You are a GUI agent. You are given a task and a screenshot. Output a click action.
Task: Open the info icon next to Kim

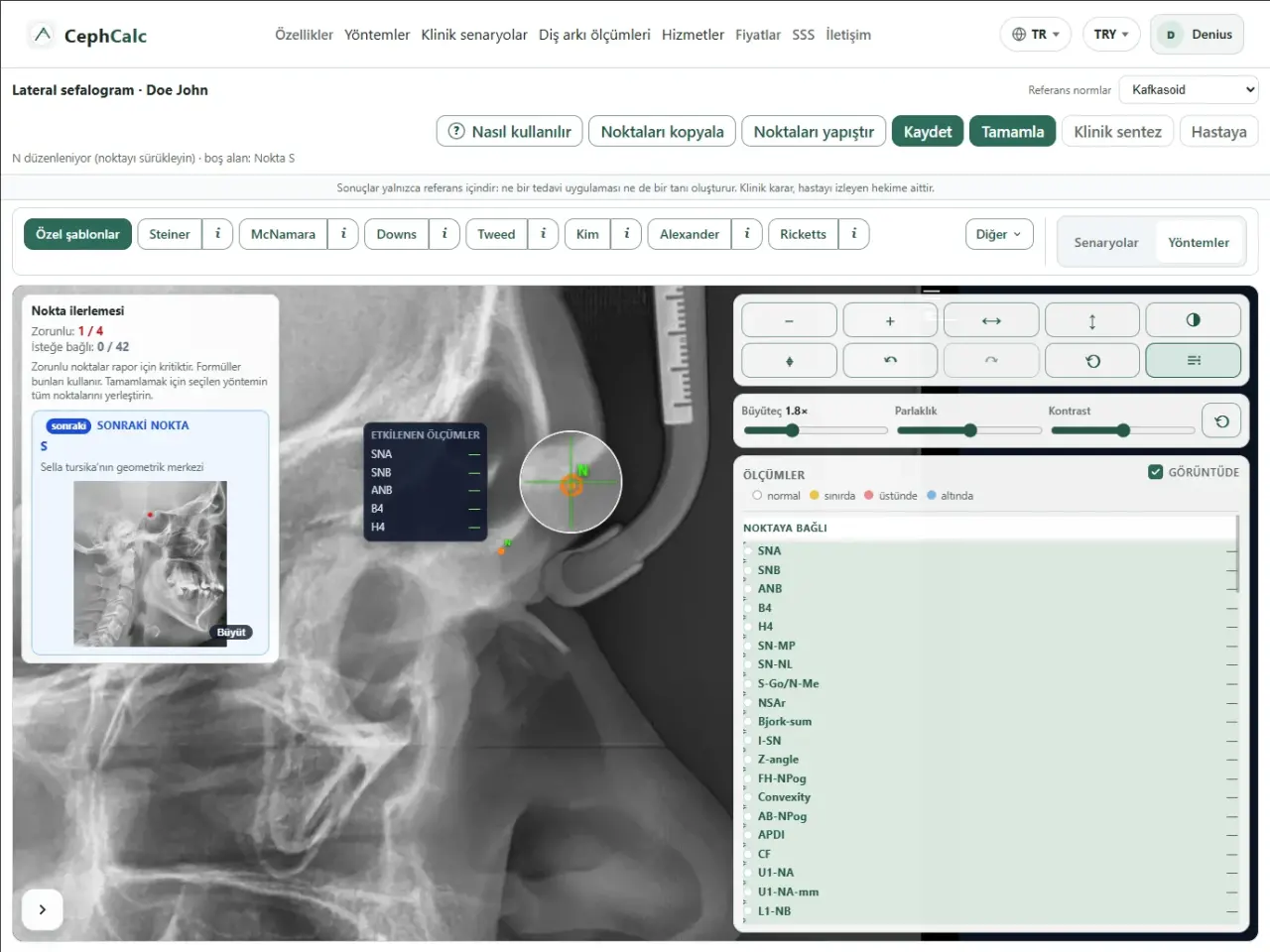point(626,234)
